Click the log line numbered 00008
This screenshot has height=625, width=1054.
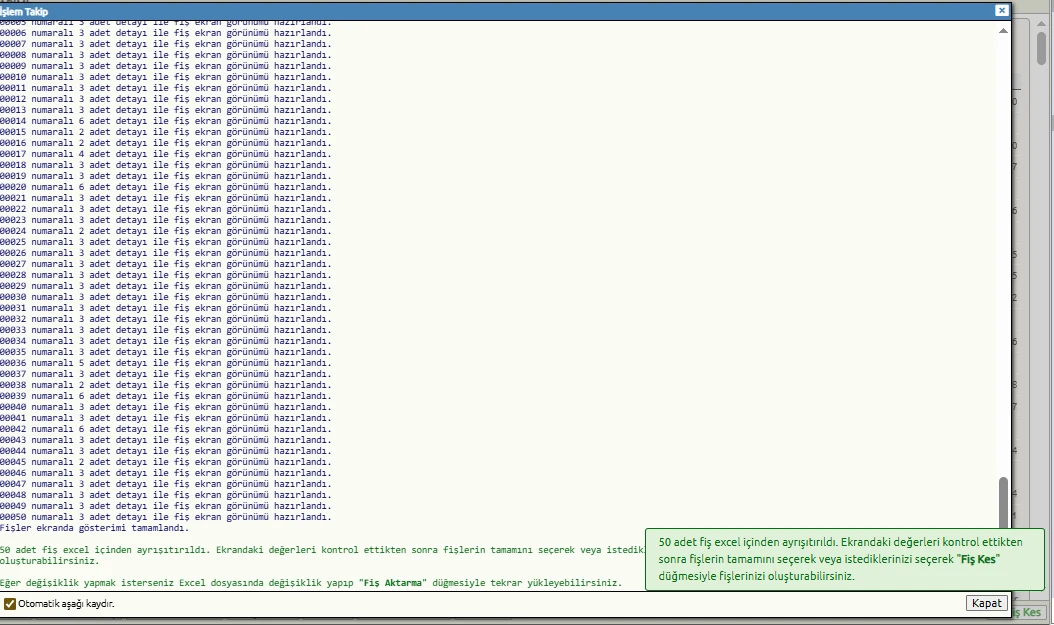[x=165, y=55]
